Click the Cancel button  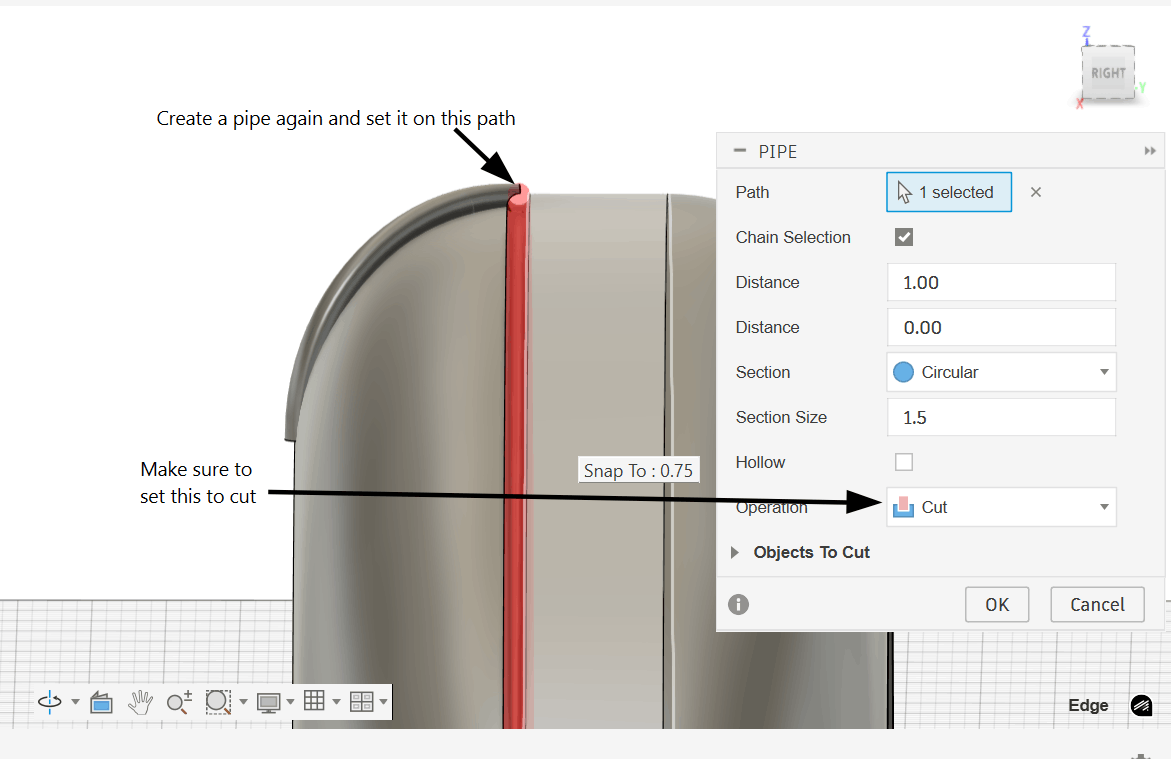tap(1097, 604)
